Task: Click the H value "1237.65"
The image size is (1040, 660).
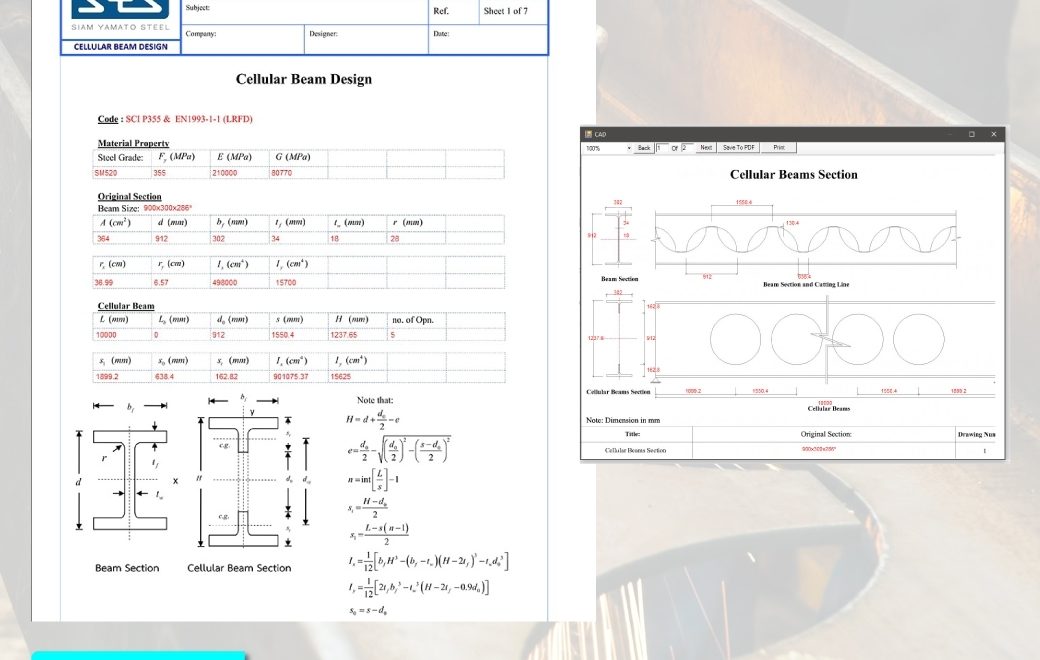Action: click(344, 335)
